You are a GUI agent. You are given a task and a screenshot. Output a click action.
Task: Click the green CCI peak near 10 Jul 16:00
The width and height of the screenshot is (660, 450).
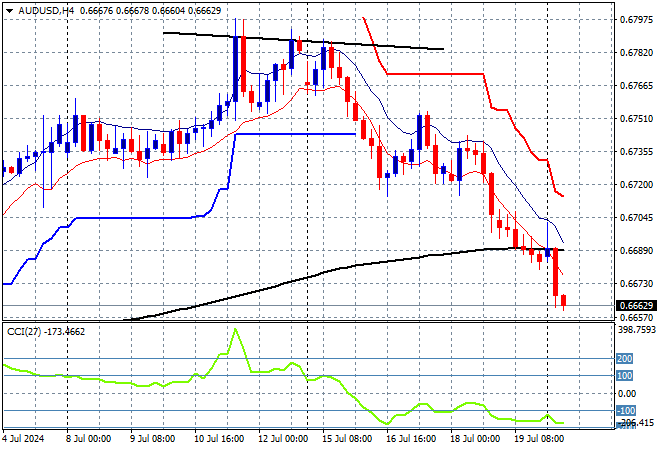tap(236, 329)
